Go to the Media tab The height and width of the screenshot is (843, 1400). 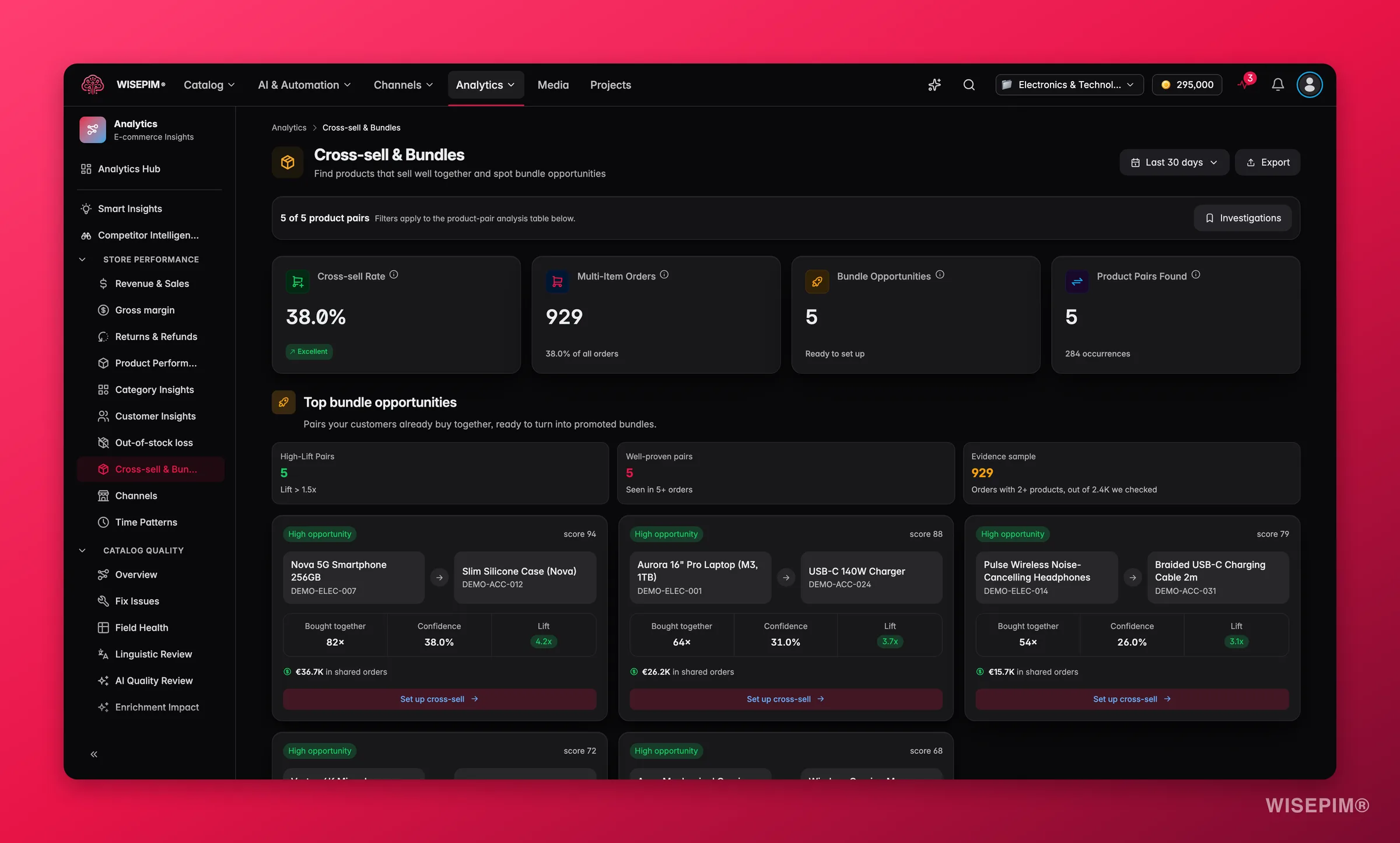click(x=553, y=85)
